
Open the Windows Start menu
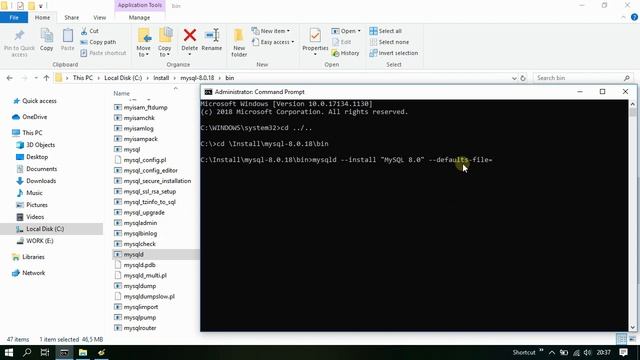click(9, 352)
